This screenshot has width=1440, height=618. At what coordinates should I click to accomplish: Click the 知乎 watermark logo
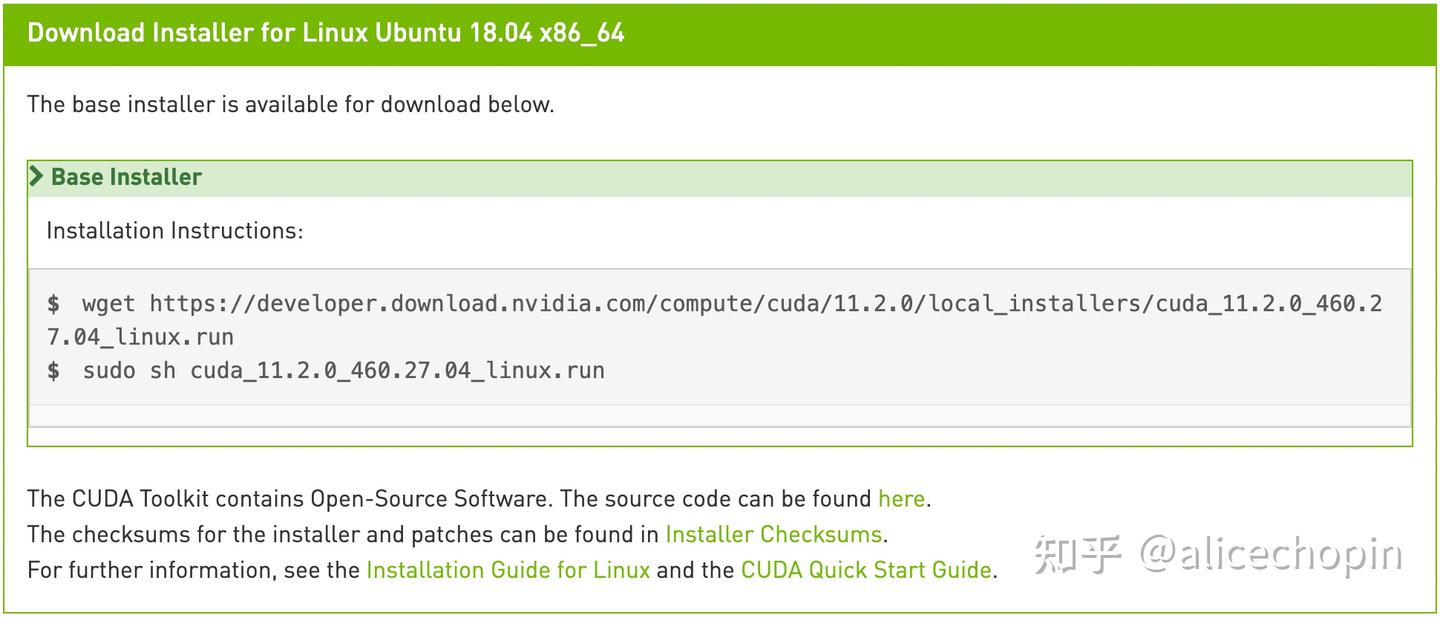(x=1078, y=554)
